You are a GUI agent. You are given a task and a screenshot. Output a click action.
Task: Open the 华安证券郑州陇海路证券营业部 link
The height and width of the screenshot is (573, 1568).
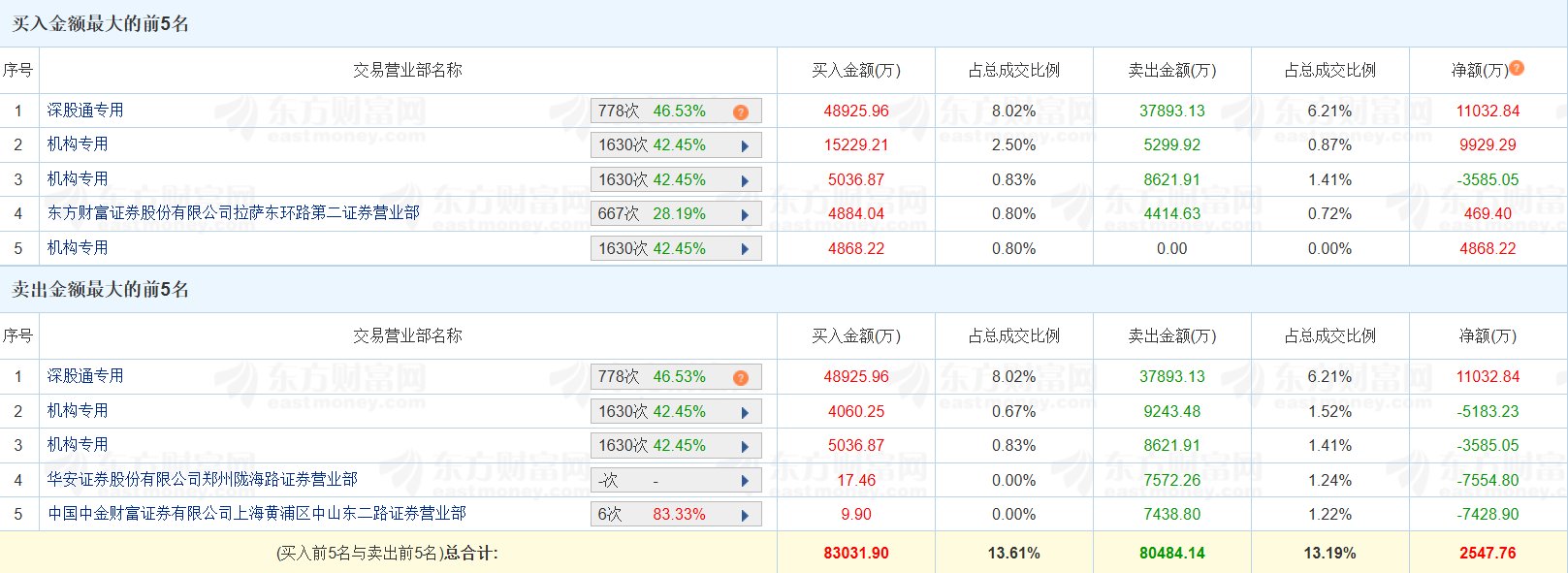coord(202,480)
